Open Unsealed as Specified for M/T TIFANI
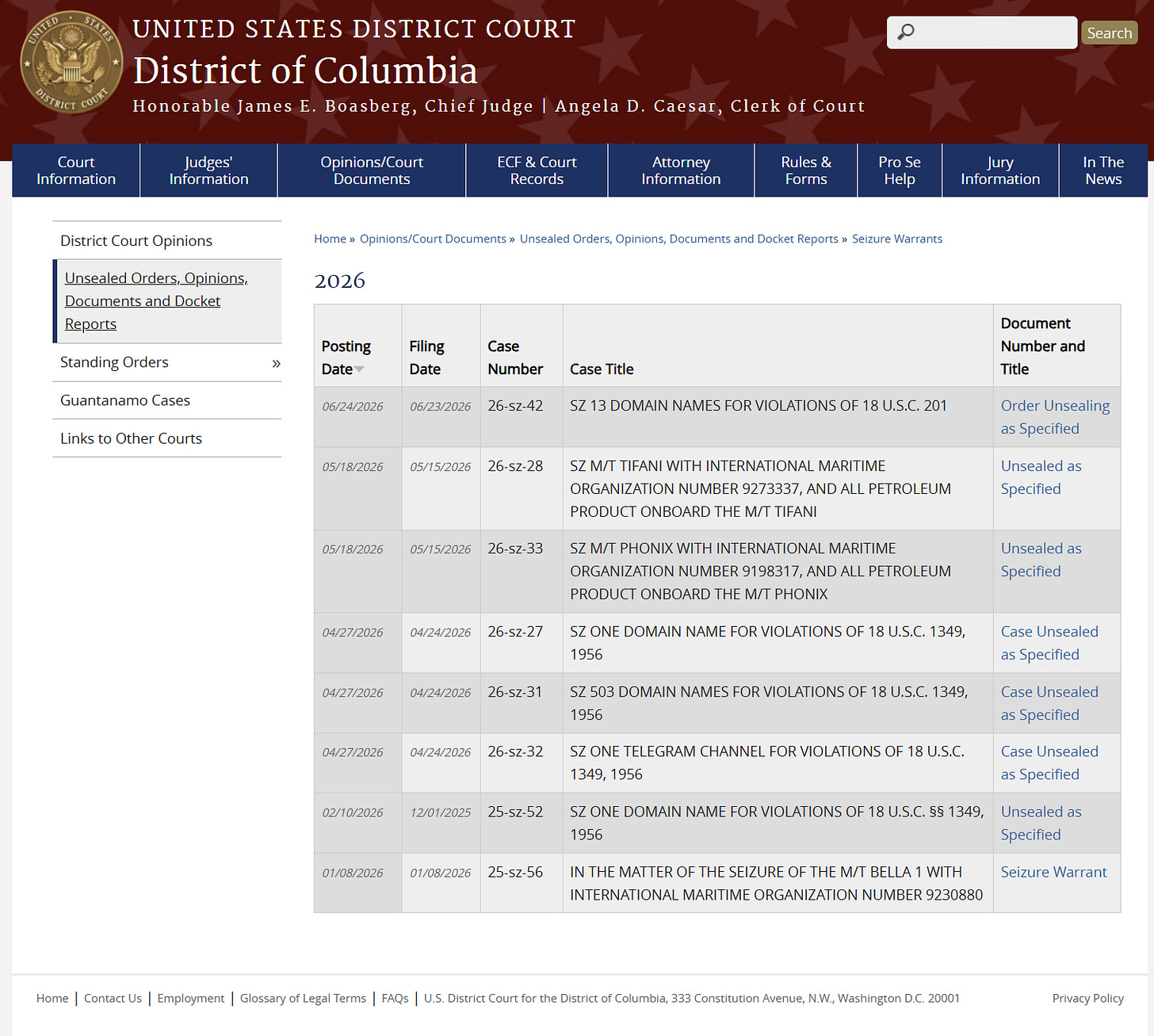The width and height of the screenshot is (1154, 1036). (1041, 477)
